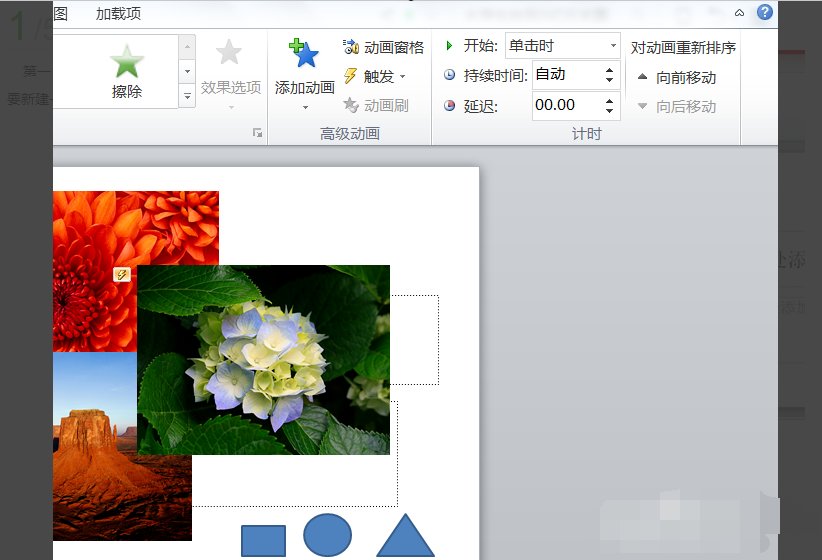This screenshot has width=822, height=560.
Task: Expand the 效果选项 dropdown arrow
Action: pos(231,108)
